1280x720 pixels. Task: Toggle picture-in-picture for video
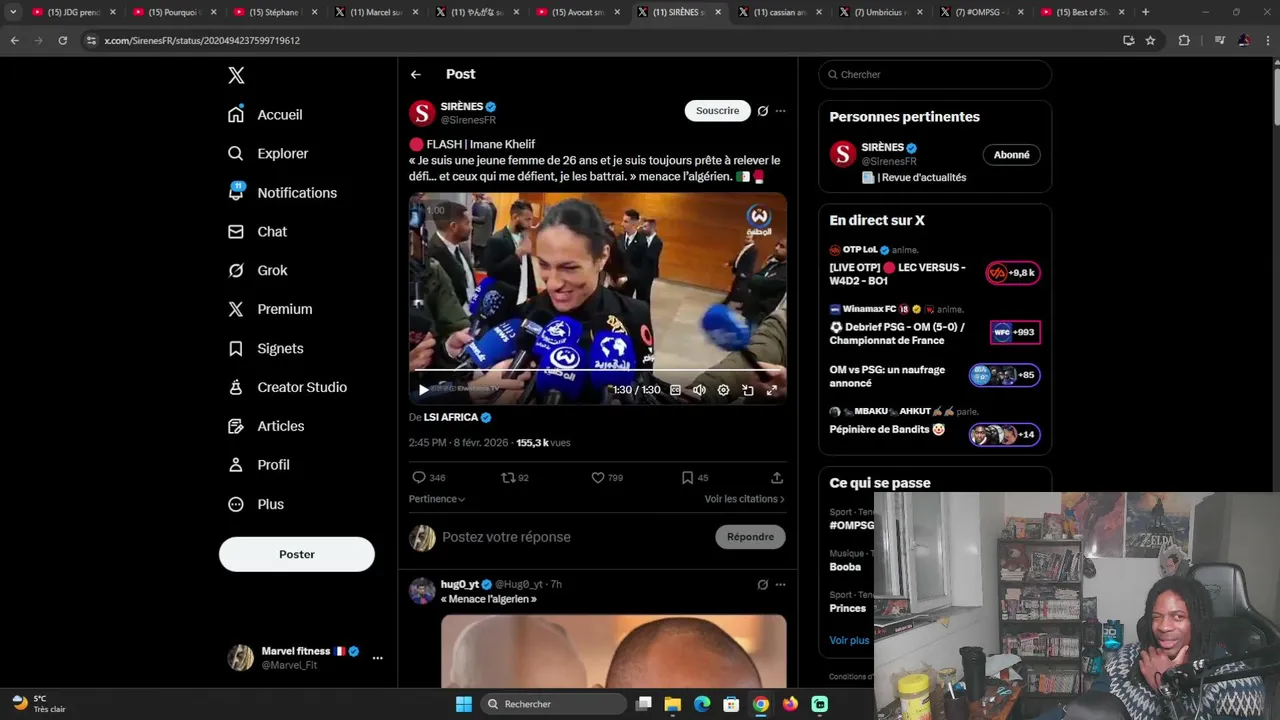747,390
